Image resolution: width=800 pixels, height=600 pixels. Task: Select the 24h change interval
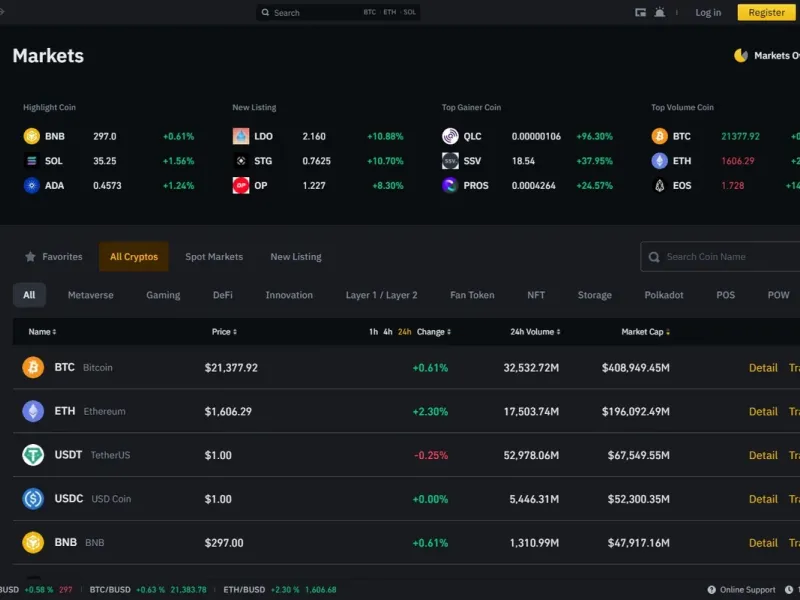[405, 332]
